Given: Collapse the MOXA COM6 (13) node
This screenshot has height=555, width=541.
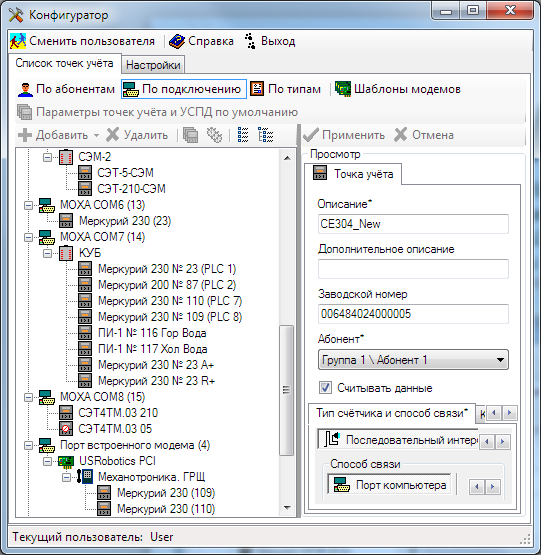Looking at the screenshot, I should coord(28,205).
